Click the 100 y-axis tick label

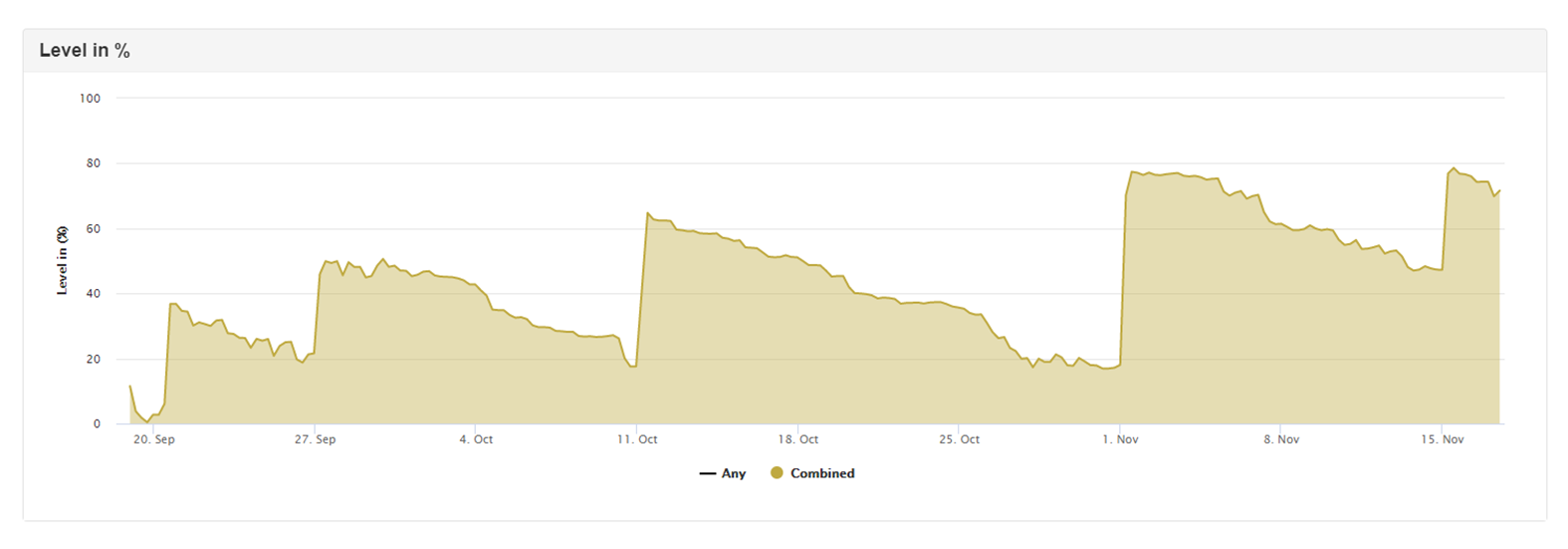coord(91,99)
